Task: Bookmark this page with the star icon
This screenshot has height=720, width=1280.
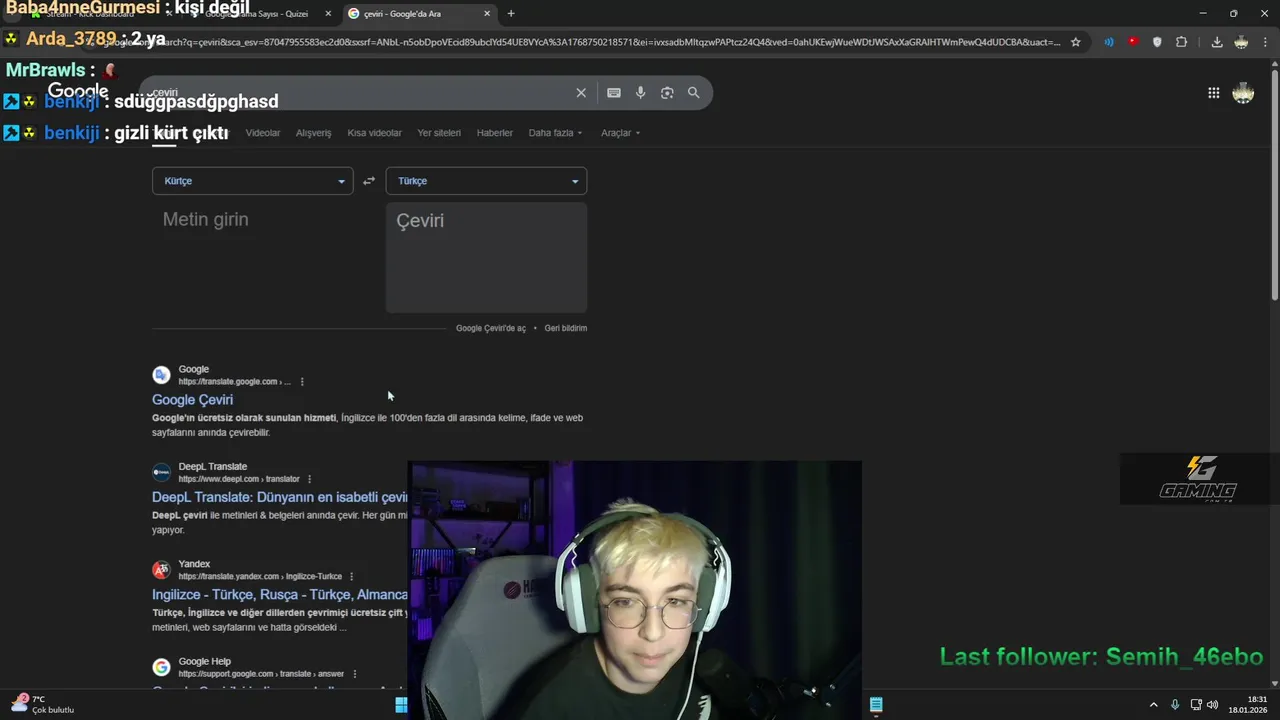Action: pyautogui.click(x=1076, y=42)
